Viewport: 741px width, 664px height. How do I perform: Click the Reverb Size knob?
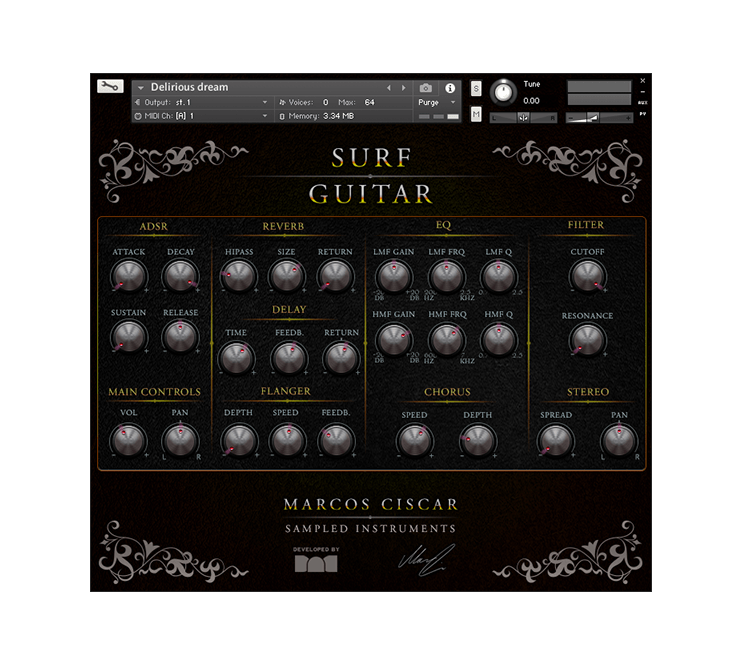click(x=286, y=276)
